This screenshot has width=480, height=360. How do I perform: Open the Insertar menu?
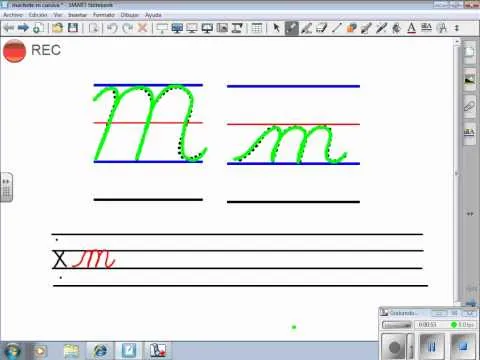tap(77, 15)
